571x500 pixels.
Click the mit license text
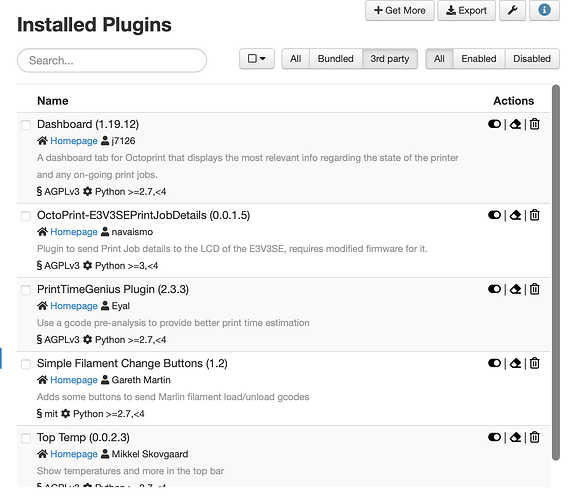(x=51, y=414)
